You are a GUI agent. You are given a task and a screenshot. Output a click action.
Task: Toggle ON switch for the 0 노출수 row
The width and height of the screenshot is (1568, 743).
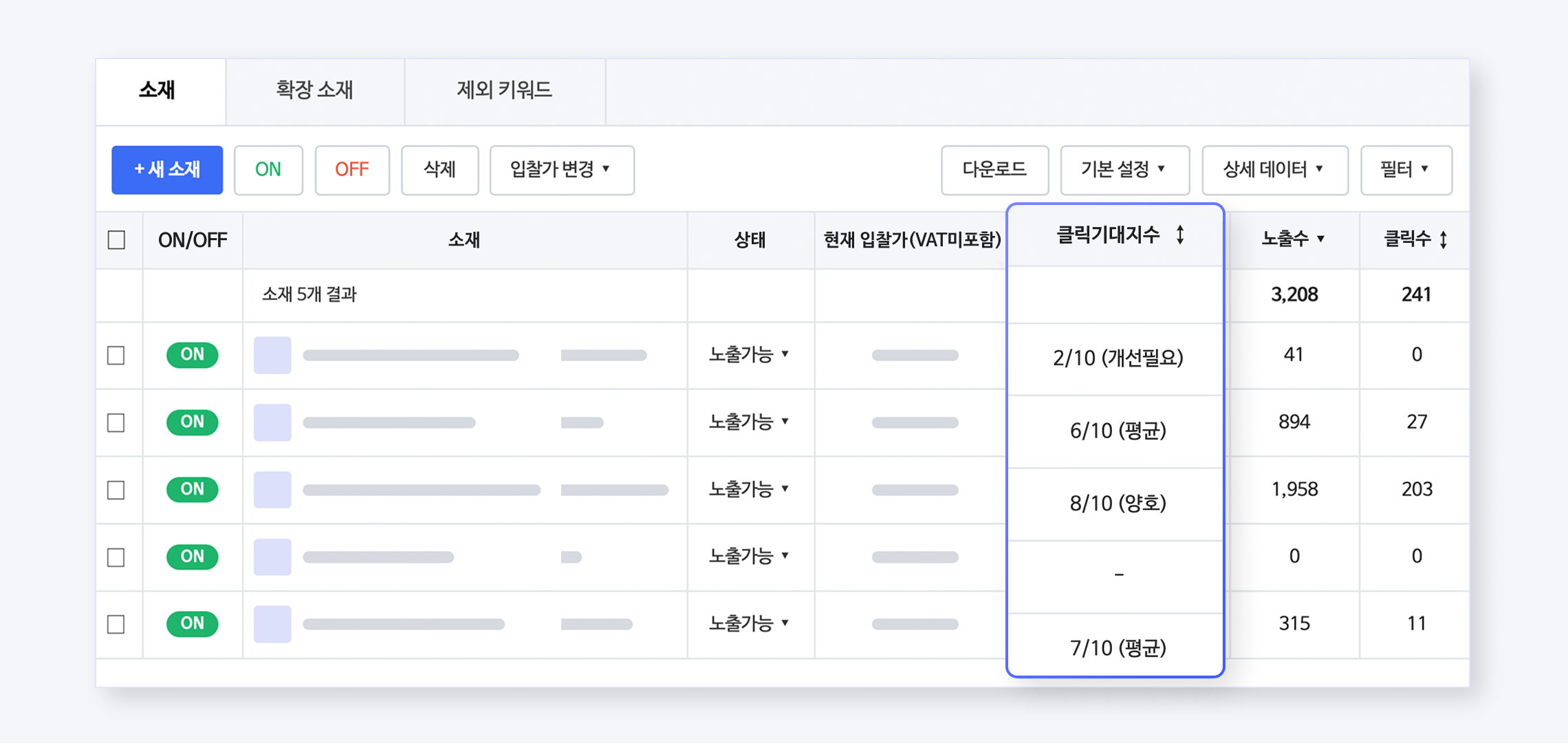(193, 556)
